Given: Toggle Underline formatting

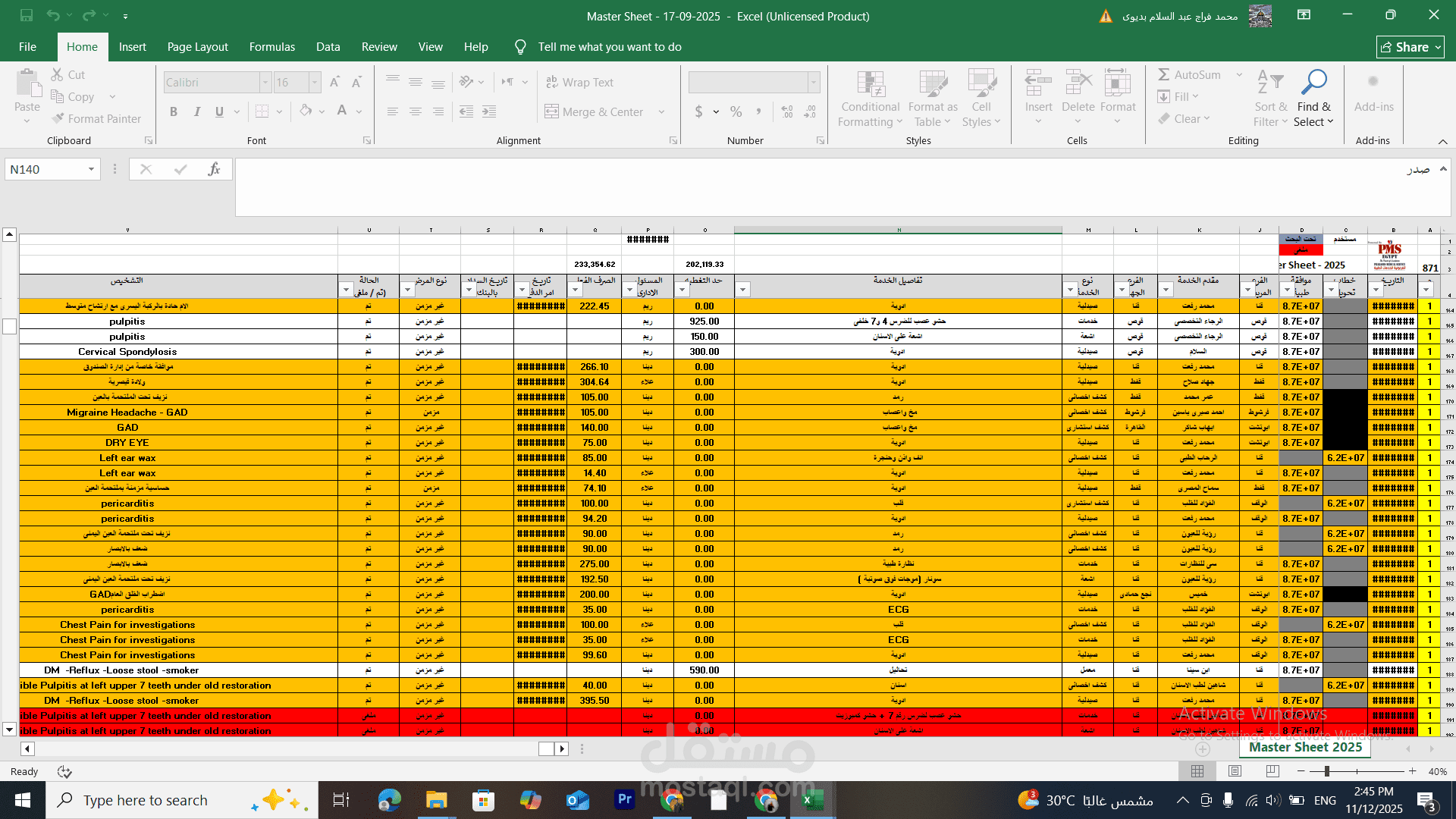Looking at the screenshot, I should 219,111.
